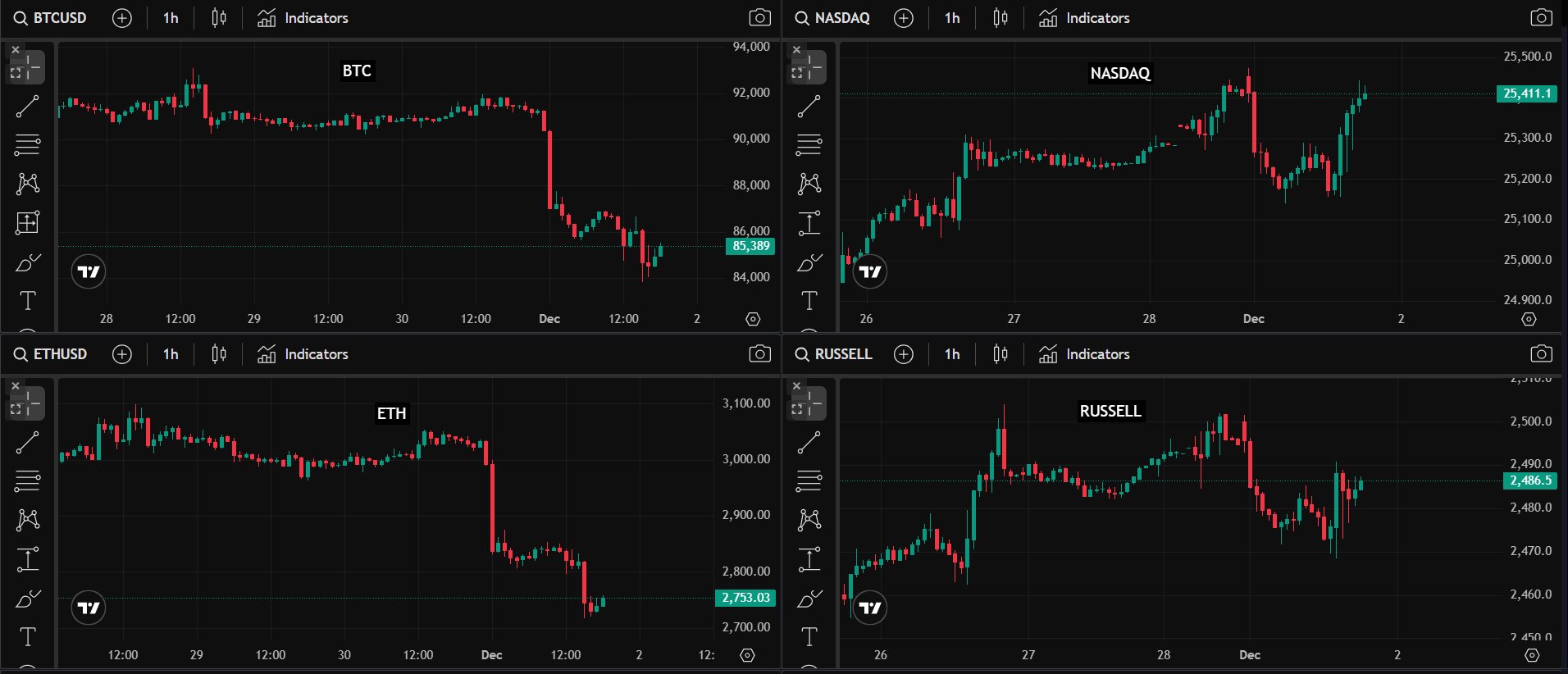Select Fibonacci tool in RUSSELL chart

(x=809, y=480)
